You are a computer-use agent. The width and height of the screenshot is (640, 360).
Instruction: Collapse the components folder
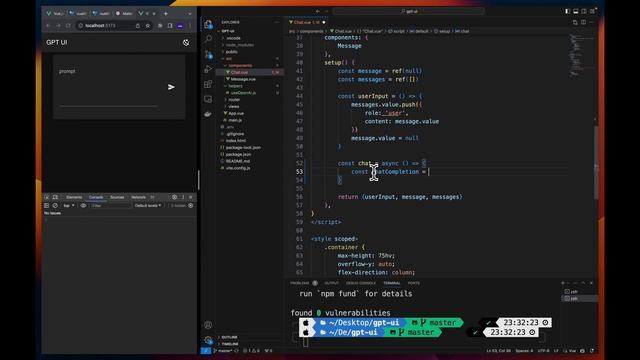coord(240,65)
